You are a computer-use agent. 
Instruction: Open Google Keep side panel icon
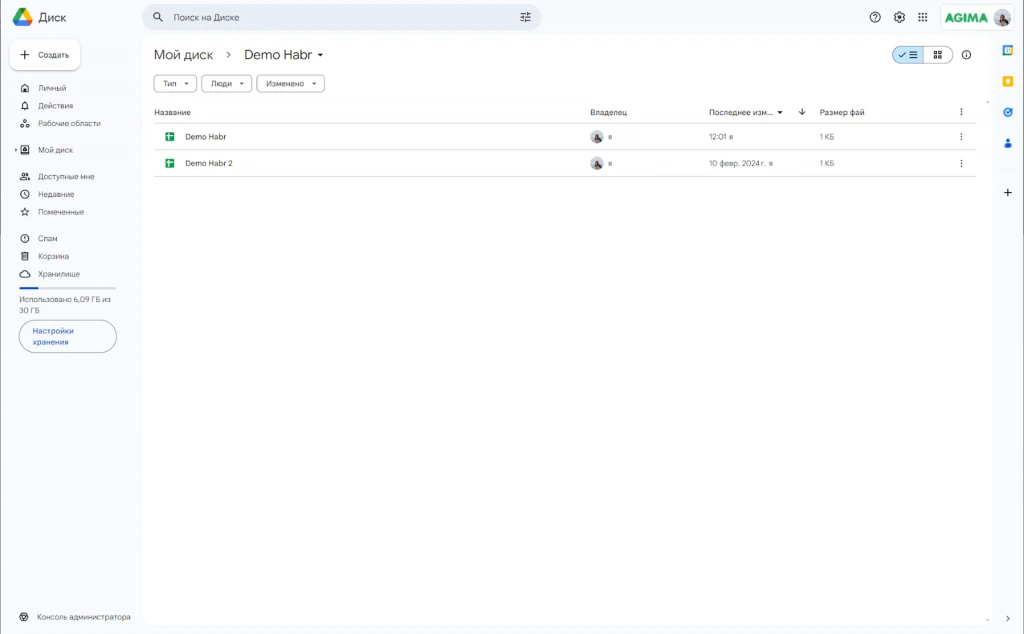pos(1008,81)
